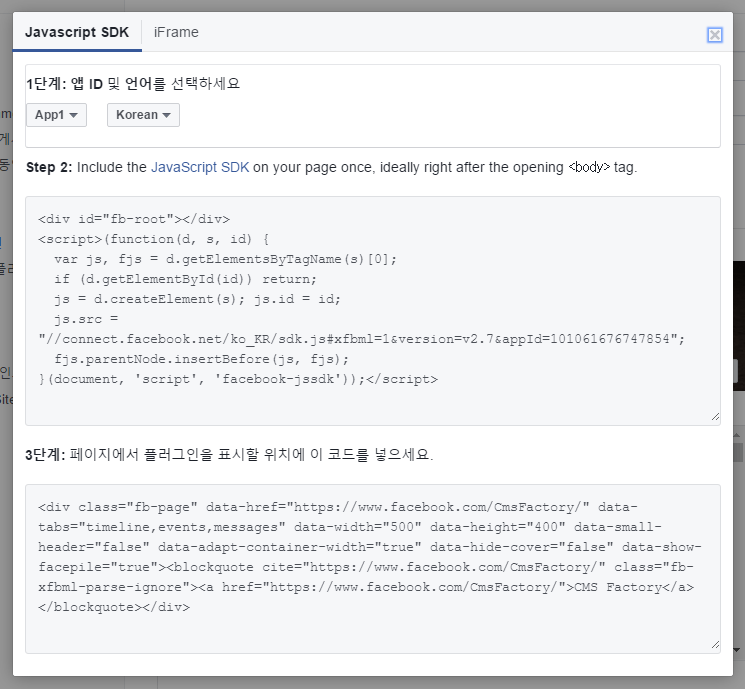Screen dimensions: 745x689
Task: Open the App1 app ID dropdown
Action: pyautogui.click(x=56, y=115)
